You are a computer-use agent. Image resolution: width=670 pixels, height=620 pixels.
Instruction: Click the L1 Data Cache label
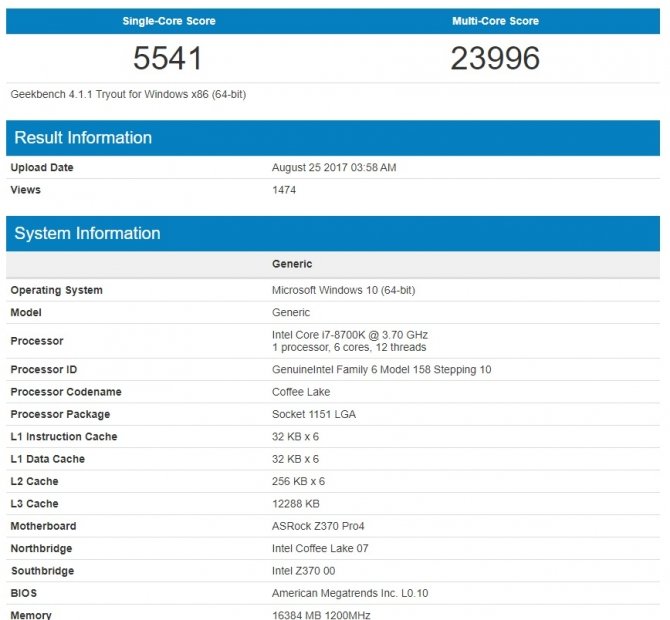coord(47,459)
